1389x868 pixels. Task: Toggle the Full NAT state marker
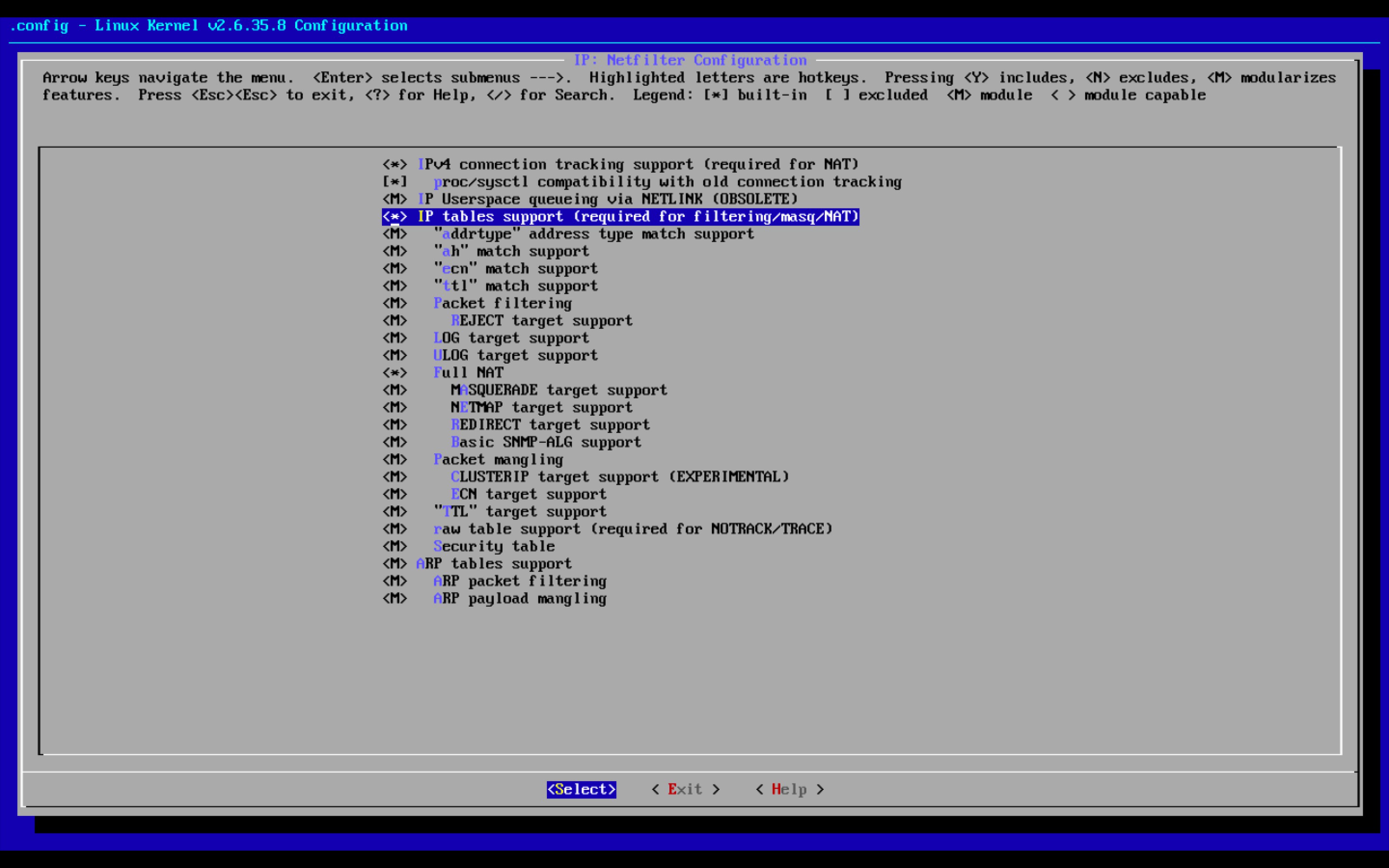click(395, 373)
